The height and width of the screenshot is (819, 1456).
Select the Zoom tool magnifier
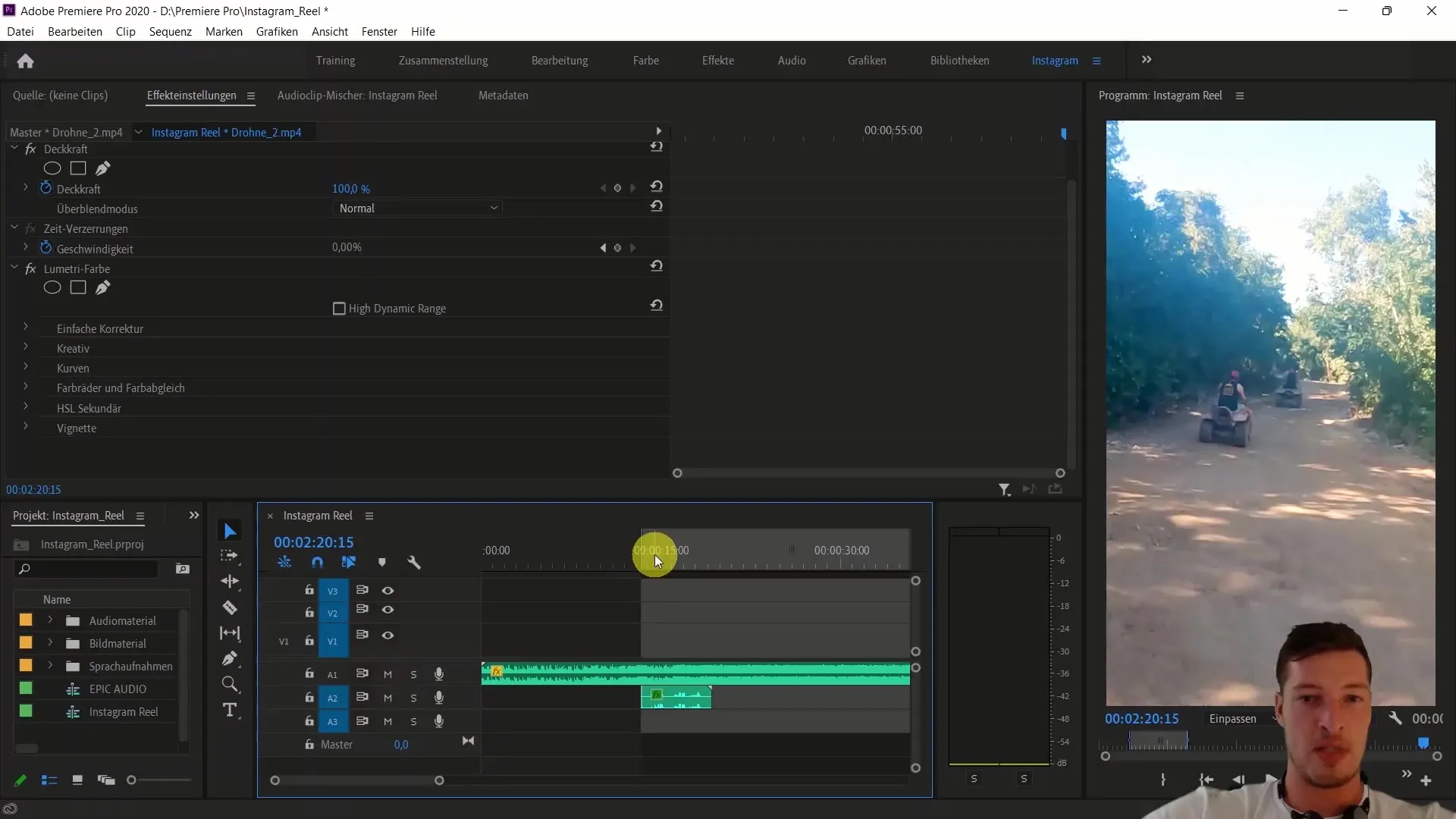point(230,685)
